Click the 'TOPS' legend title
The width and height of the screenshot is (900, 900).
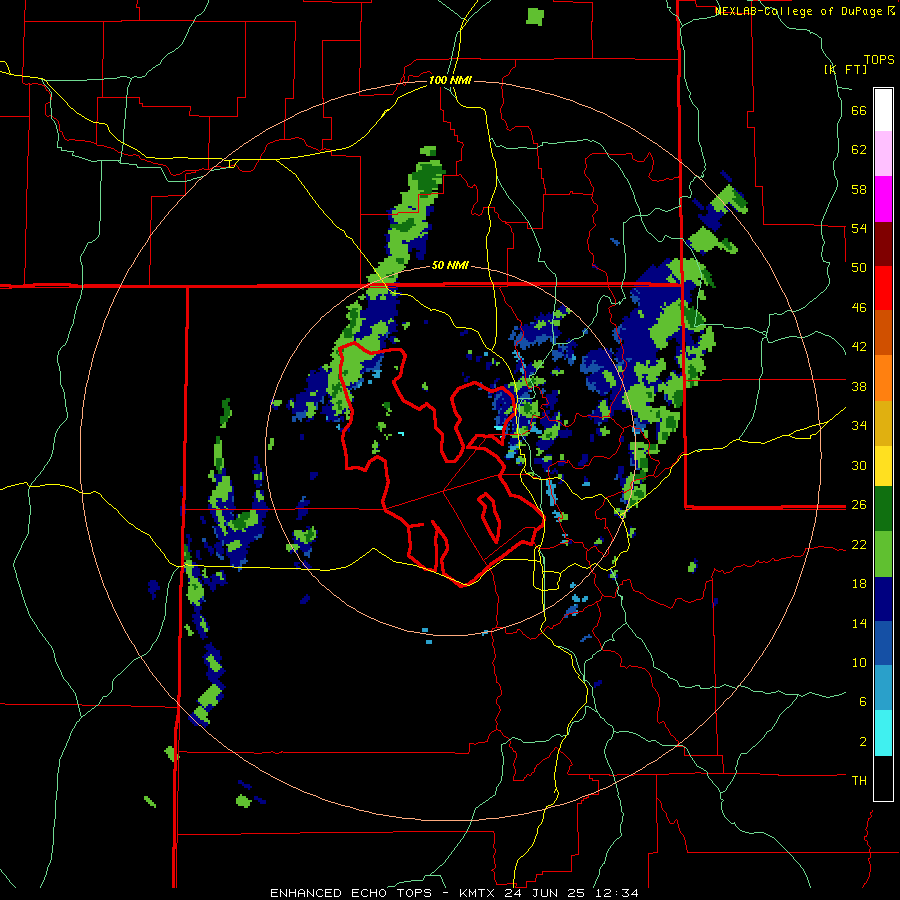[x=879, y=60]
